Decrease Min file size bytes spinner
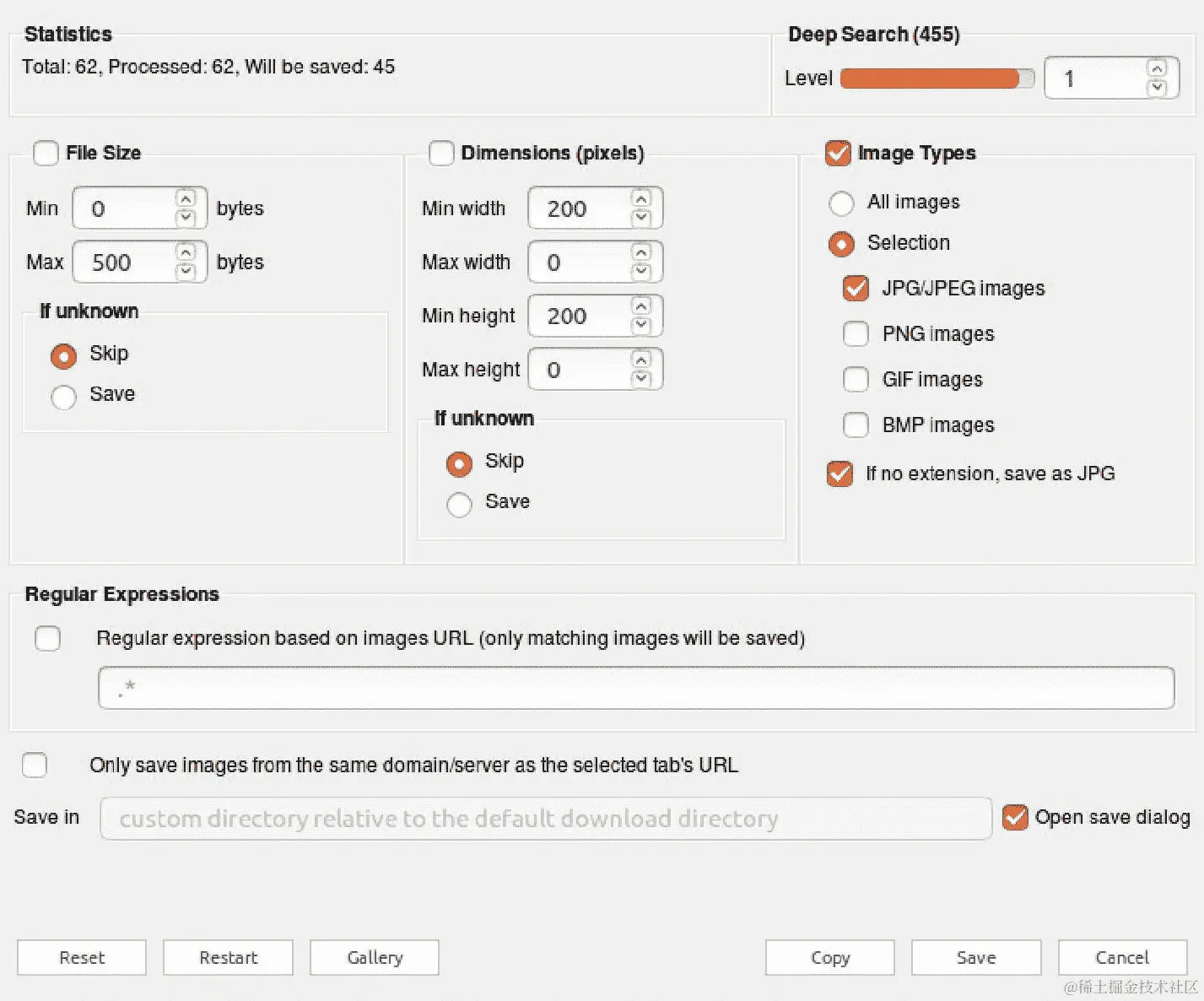The image size is (1204, 1001). click(x=186, y=218)
